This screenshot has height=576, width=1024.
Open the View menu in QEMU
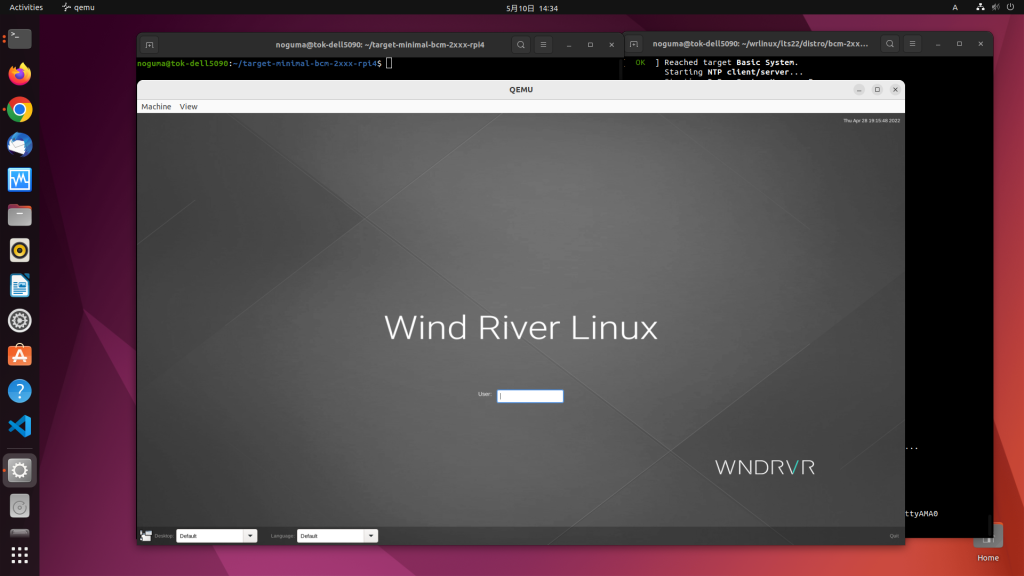pos(188,106)
